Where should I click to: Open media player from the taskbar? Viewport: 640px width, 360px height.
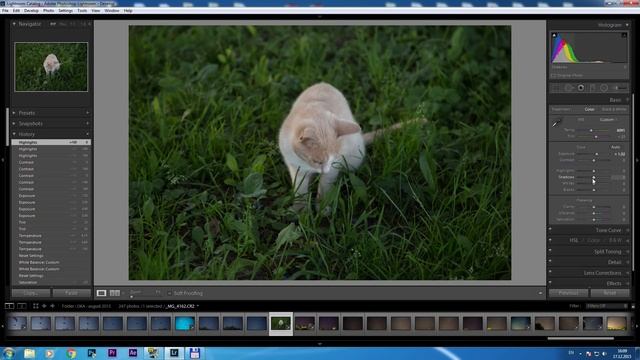pyautogui.click(x=50, y=353)
